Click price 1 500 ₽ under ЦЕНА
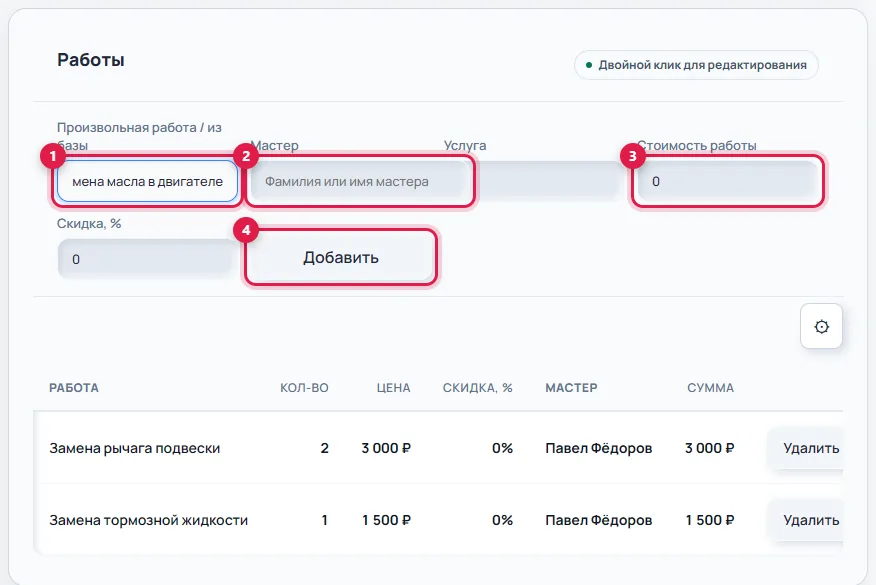 pos(386,520)
